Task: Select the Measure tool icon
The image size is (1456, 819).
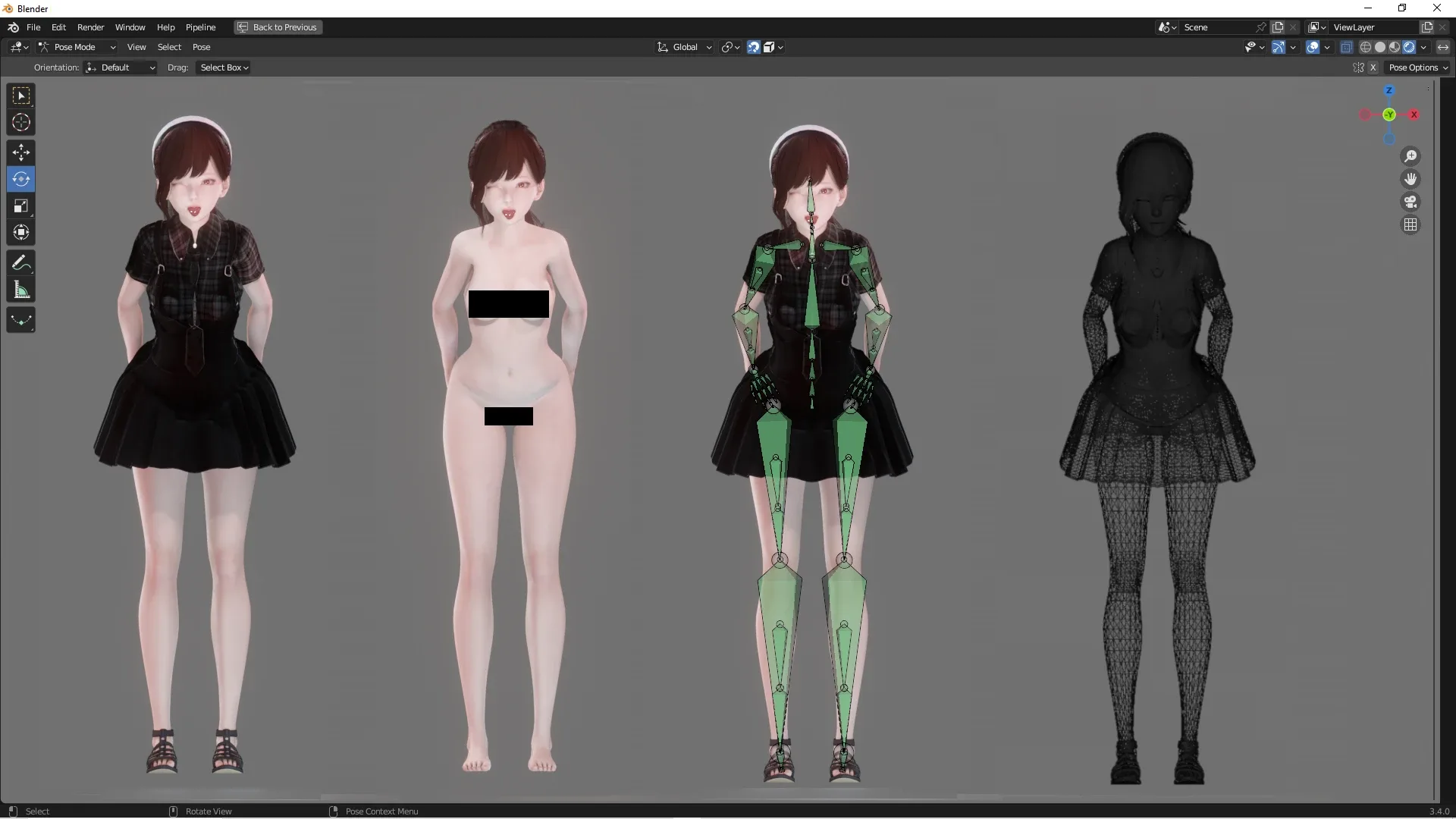Action: (20, 290)
